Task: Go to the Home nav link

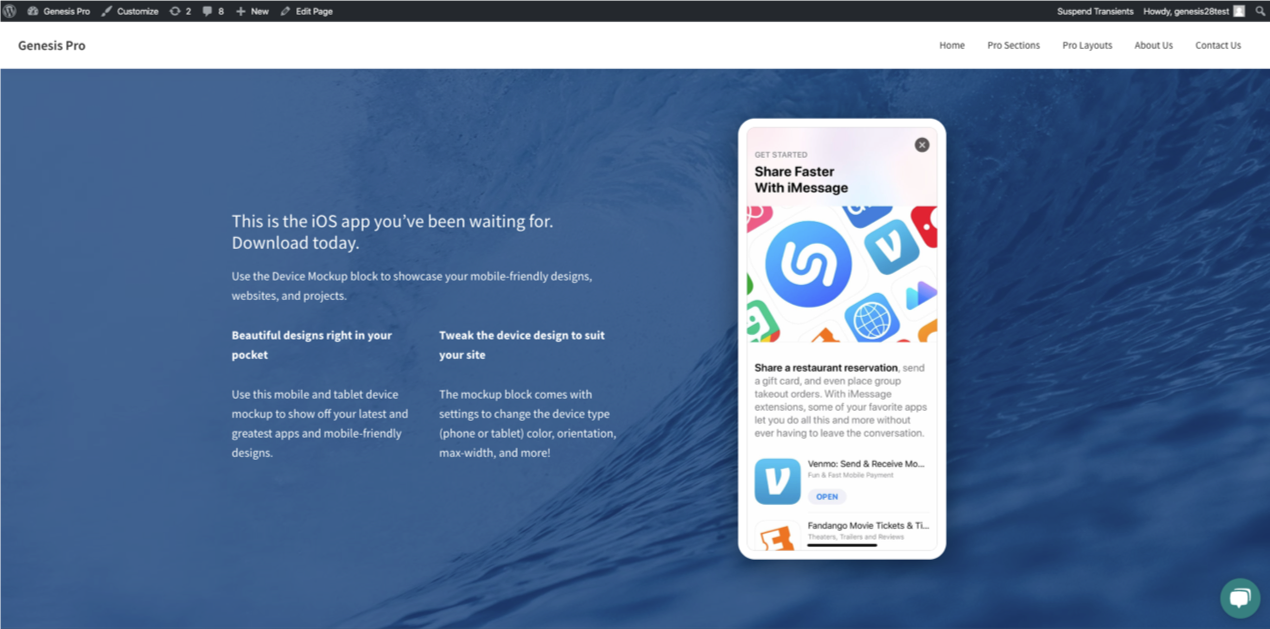Action: (952, 45)
